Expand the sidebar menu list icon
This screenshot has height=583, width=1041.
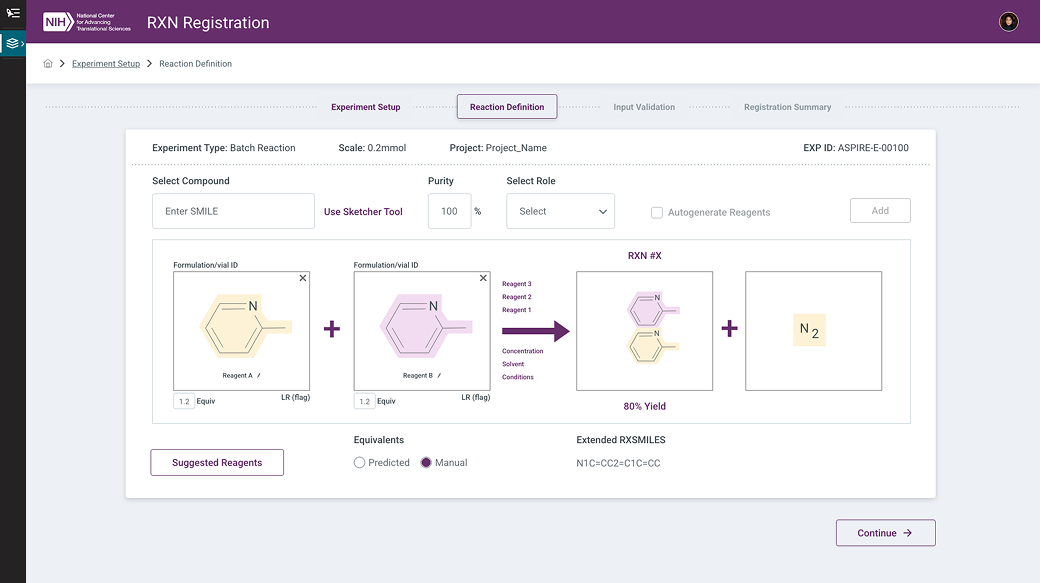pyautogui.click(x=13, y=13)
